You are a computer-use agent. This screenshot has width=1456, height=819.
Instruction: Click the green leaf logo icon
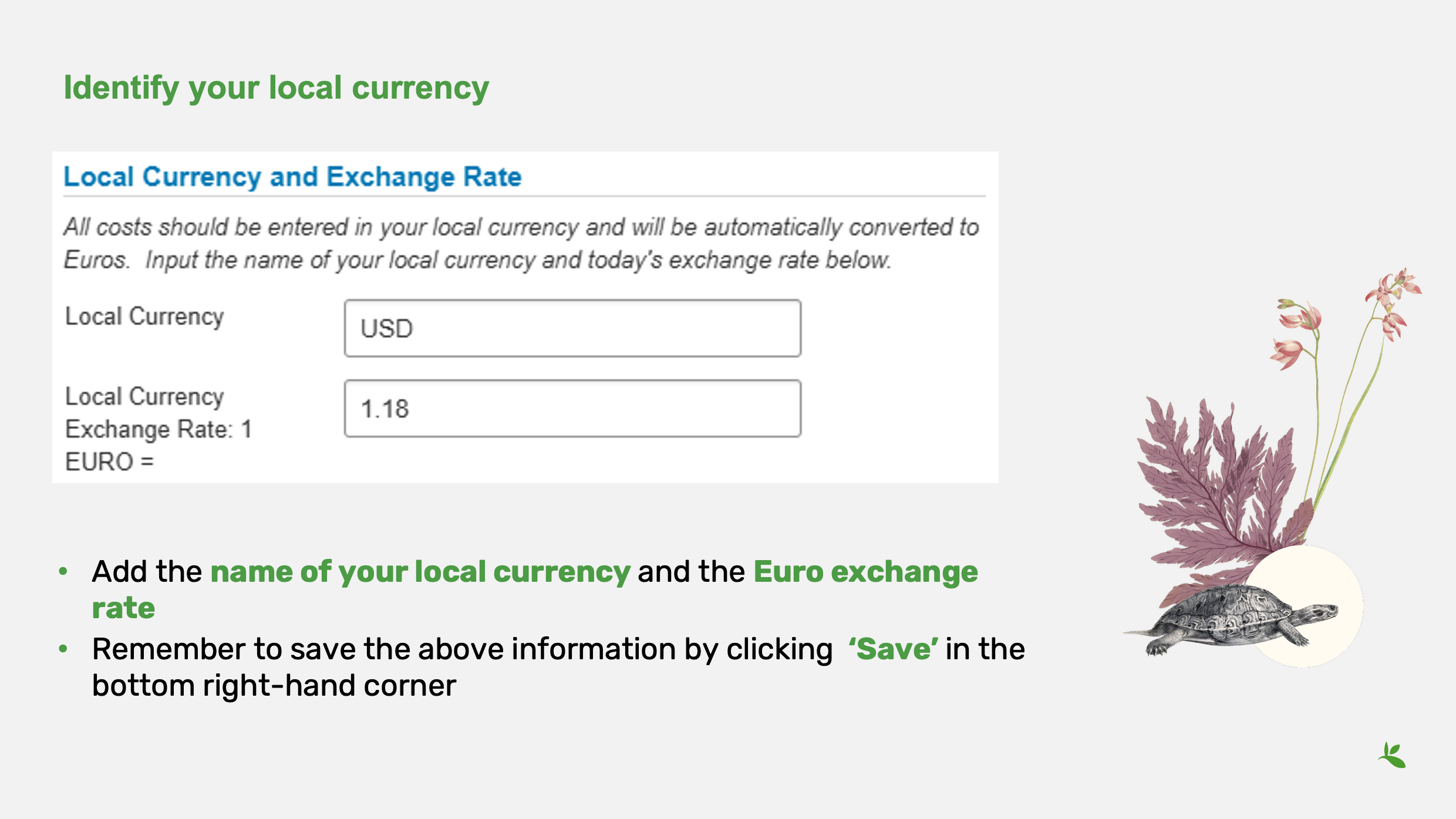[x=1392, y=755]
